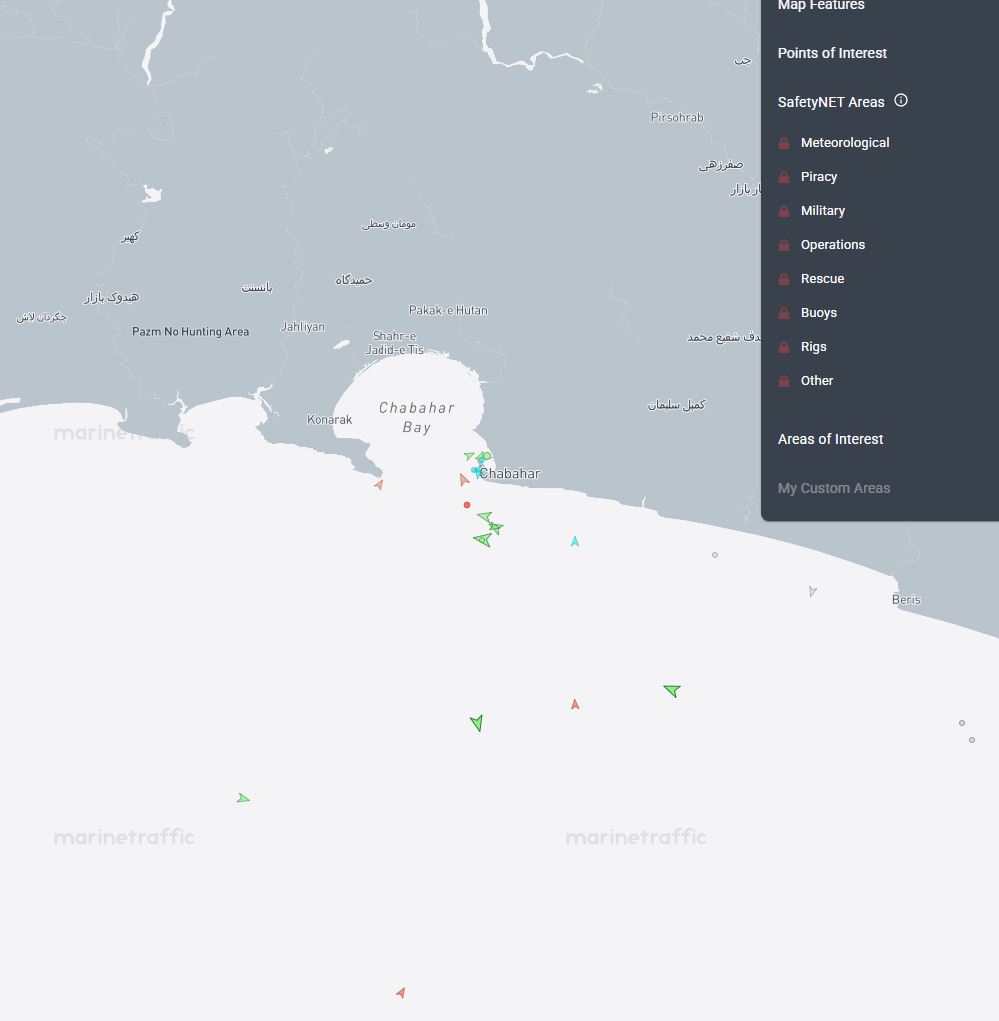Enable the Buoys SafetyNET layer

pyautogui.click(x=819, y=313)
